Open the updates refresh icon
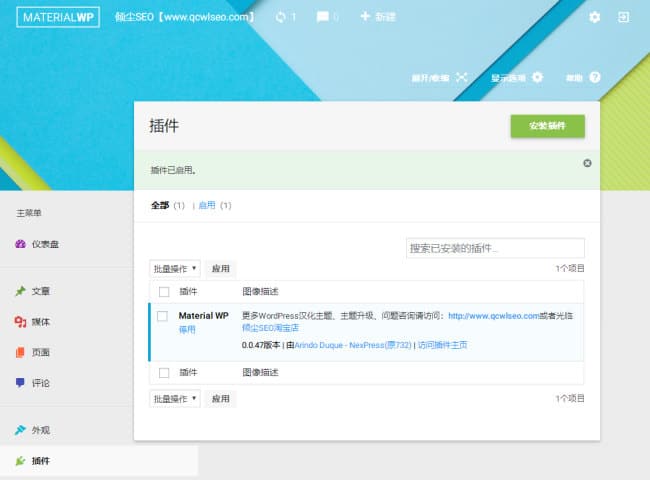 [x=281, y=17]
